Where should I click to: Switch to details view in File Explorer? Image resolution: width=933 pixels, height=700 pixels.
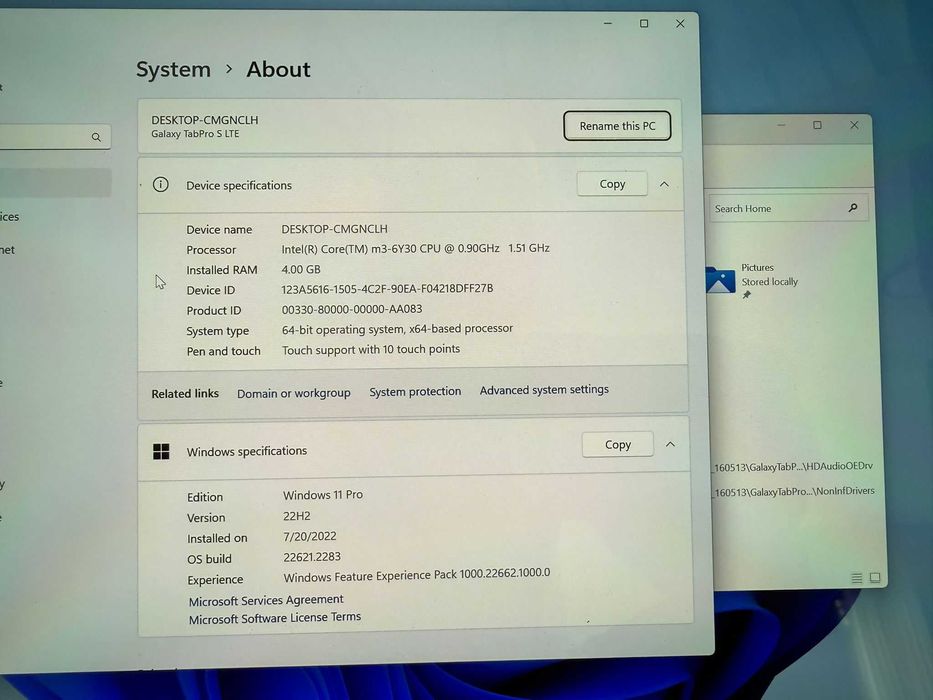[x=857, y=578]
